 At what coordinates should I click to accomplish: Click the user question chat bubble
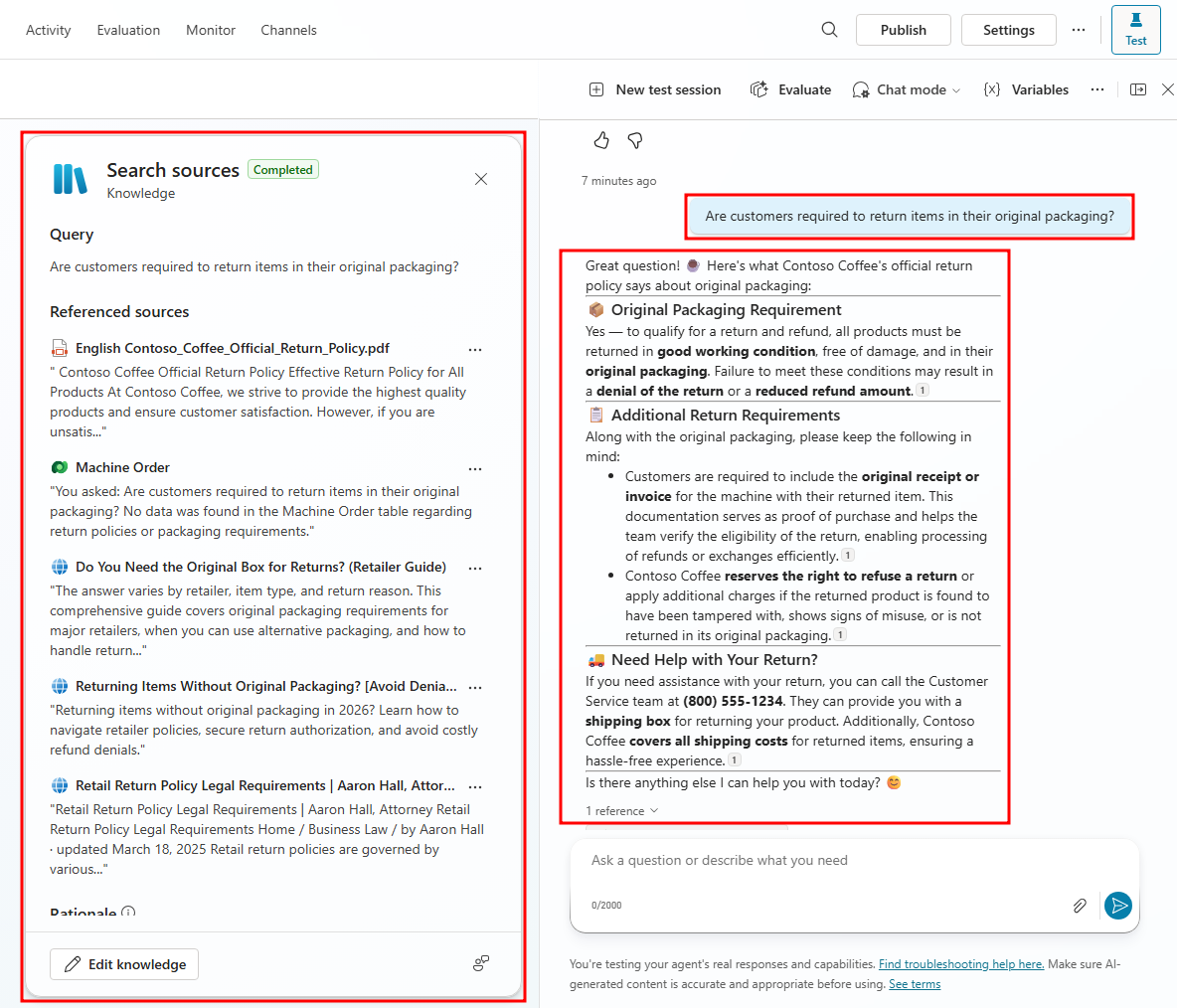[x=910, y=216]
